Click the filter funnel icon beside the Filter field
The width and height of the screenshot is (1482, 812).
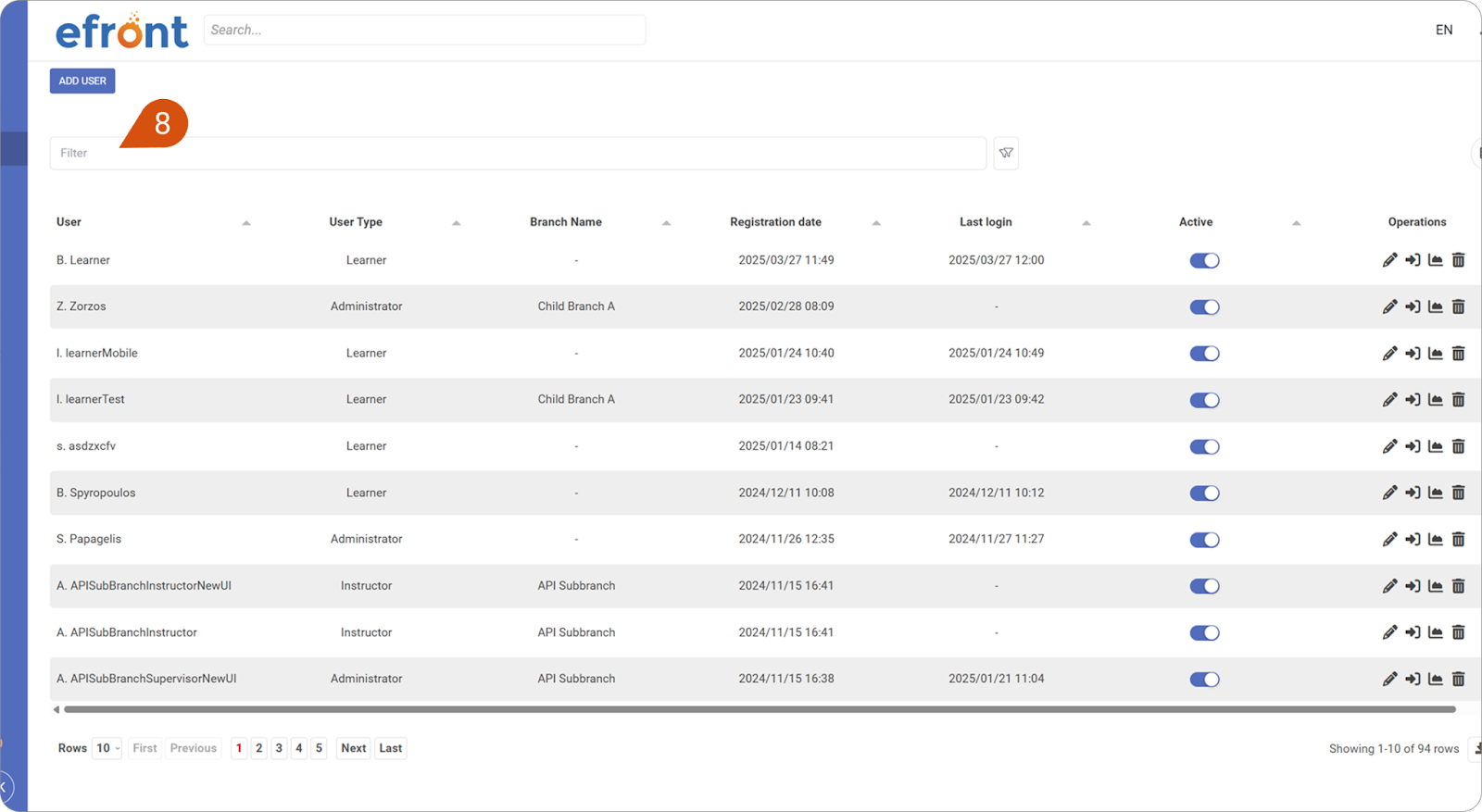pos(1006,153)
